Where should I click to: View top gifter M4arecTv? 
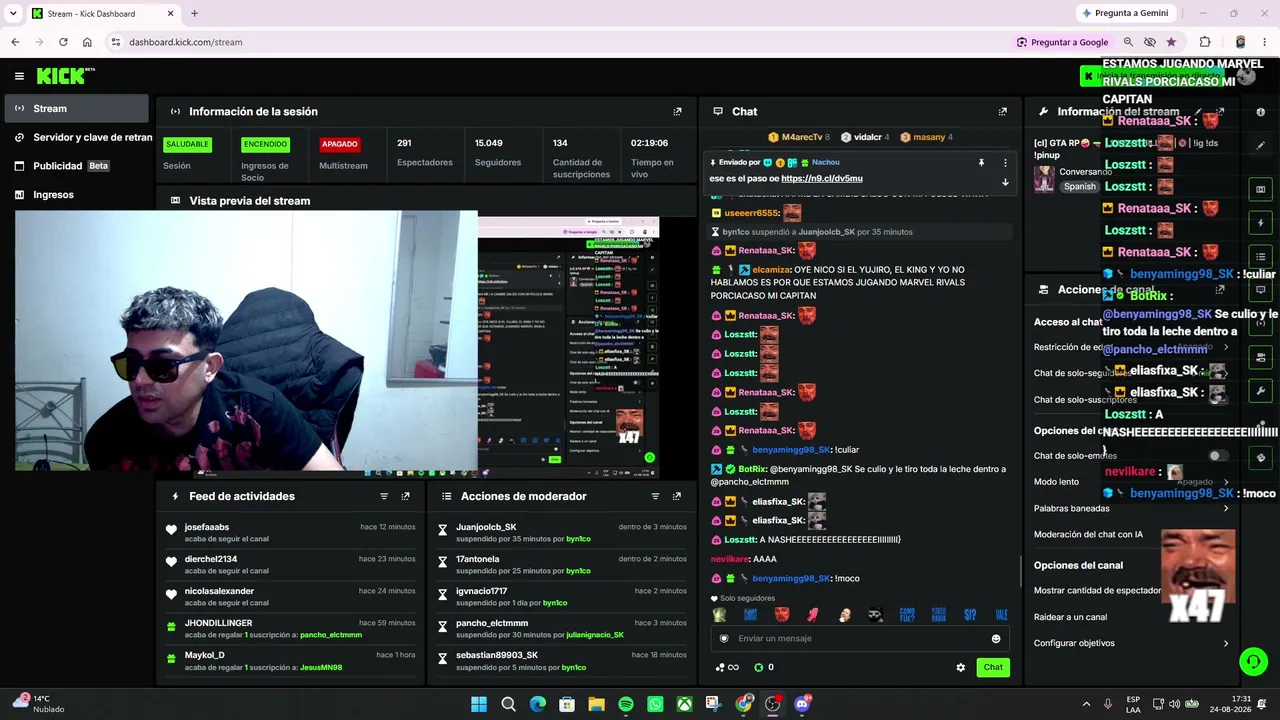[798, 137]
